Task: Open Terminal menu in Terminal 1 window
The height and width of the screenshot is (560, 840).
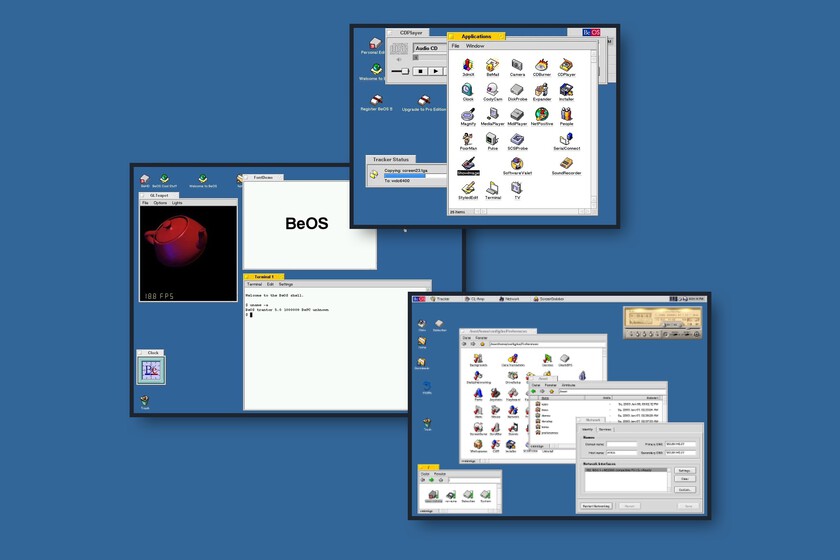Action: click(x=254, y=284)
